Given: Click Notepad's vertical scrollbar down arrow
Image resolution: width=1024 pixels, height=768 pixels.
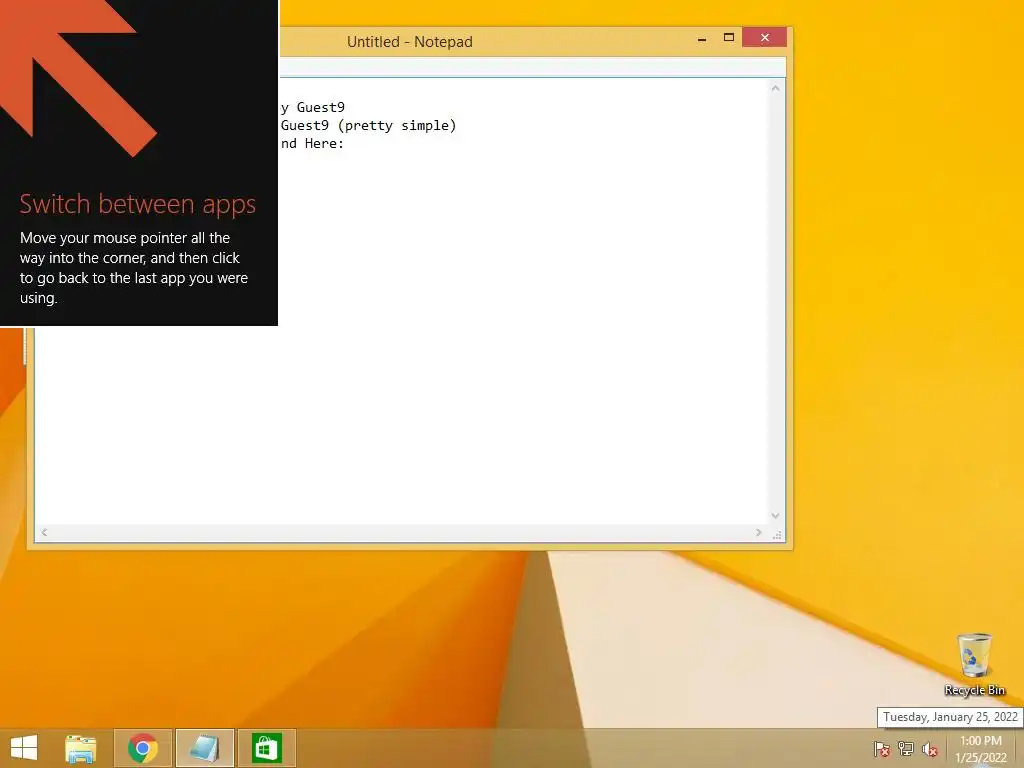Looking at the screenshot, I should pos(775,516).
